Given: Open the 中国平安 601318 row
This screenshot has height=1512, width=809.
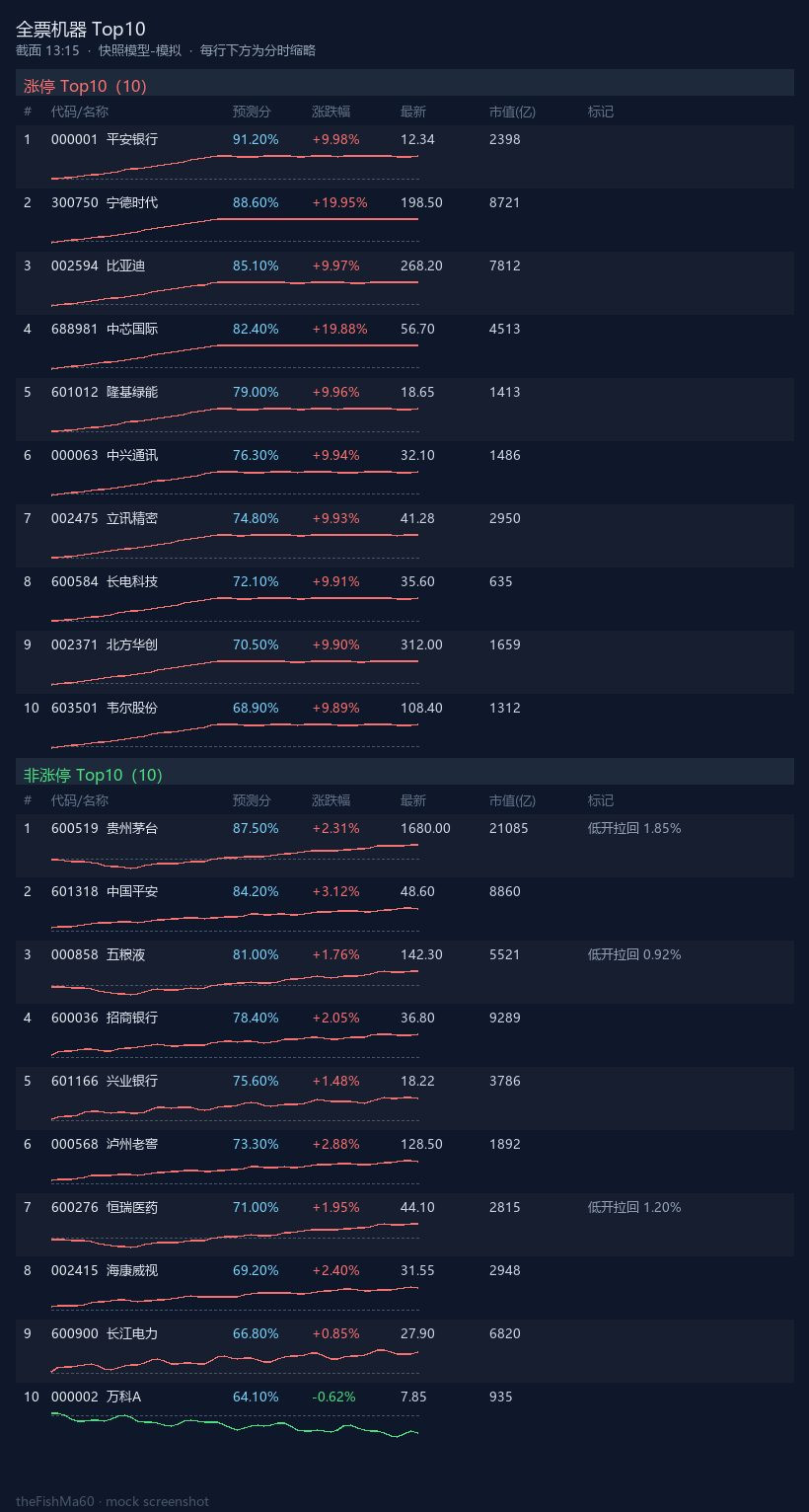Looking at the screenshot, I should pos(404,909).
